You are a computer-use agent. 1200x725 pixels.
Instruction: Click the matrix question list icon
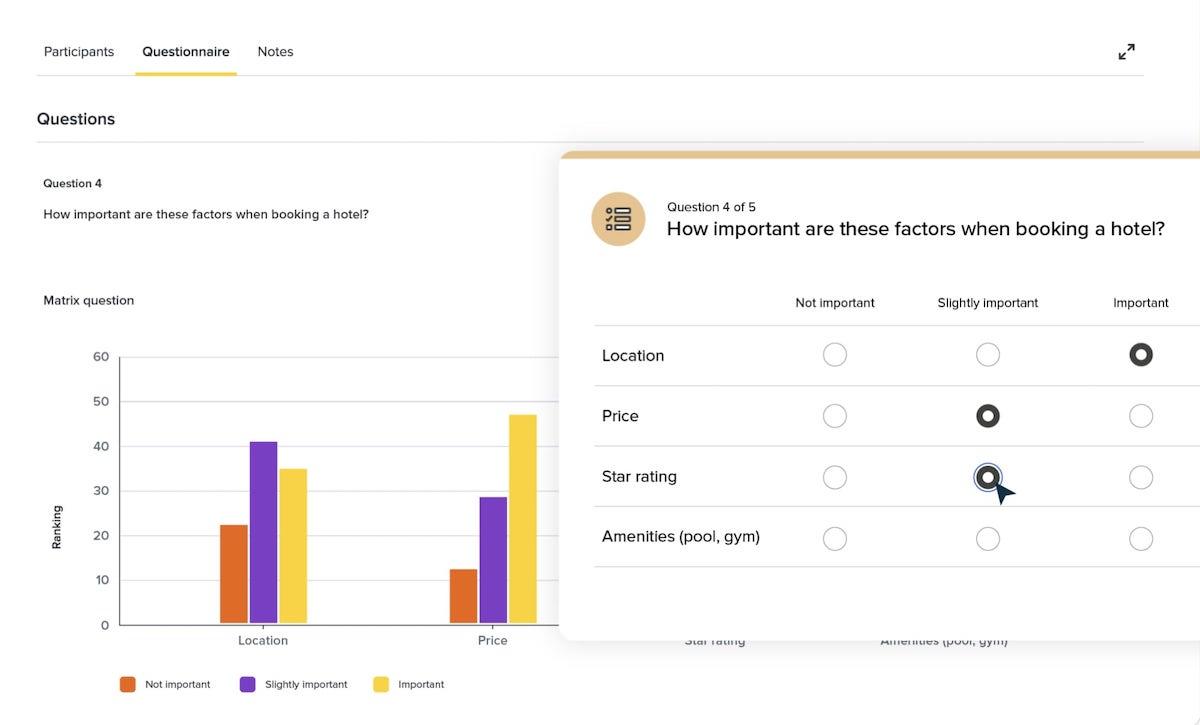click(x=618, y=219)
